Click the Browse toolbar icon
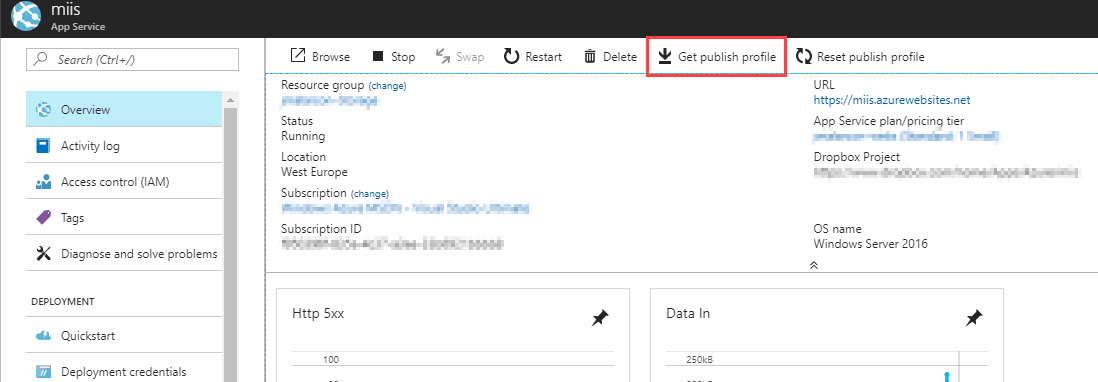The width and height of the screenshot is (1098, 382). tap(298, 57)
